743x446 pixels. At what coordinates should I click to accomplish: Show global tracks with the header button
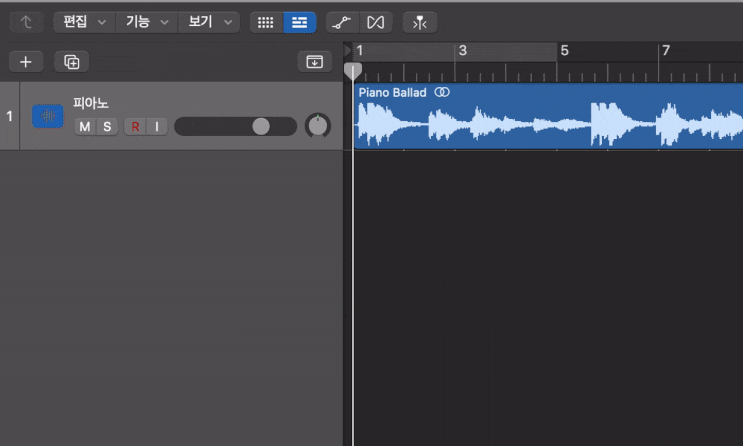point(315,62)
